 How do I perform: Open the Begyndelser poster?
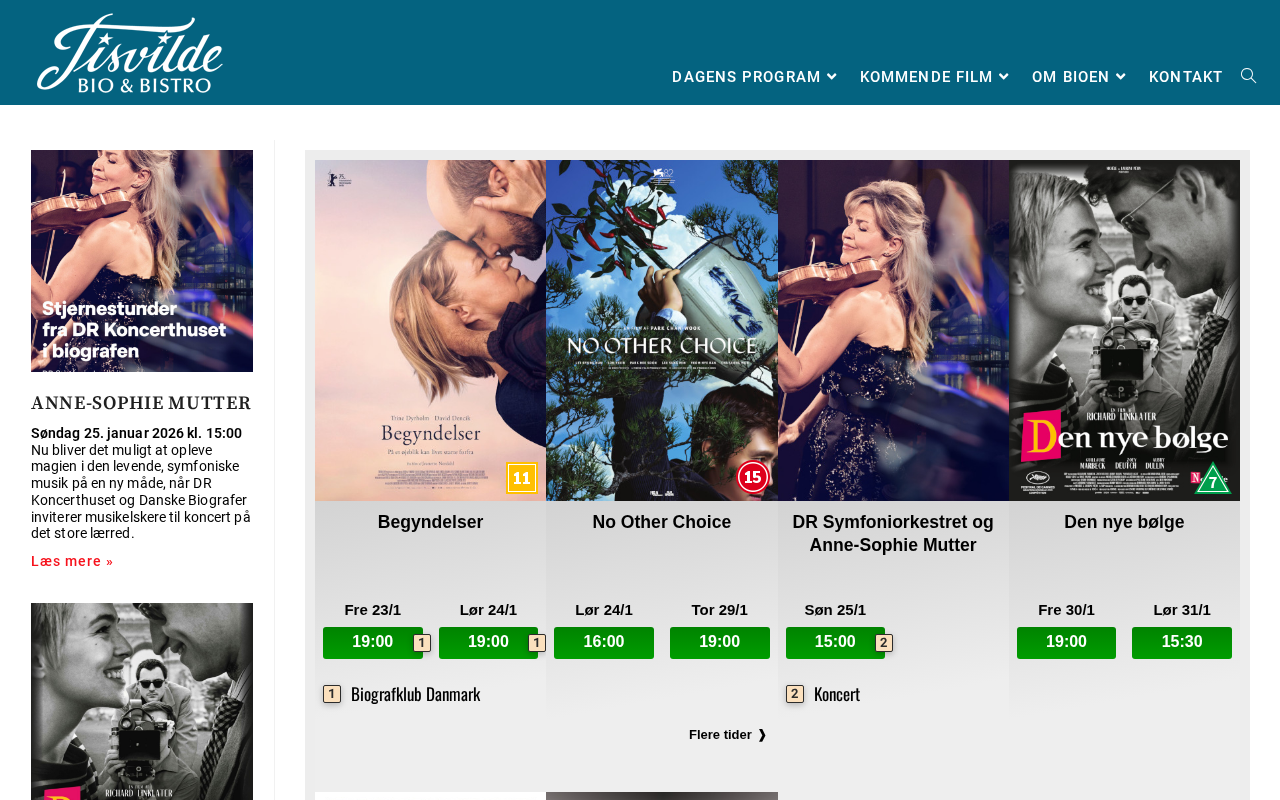(430, 330)
